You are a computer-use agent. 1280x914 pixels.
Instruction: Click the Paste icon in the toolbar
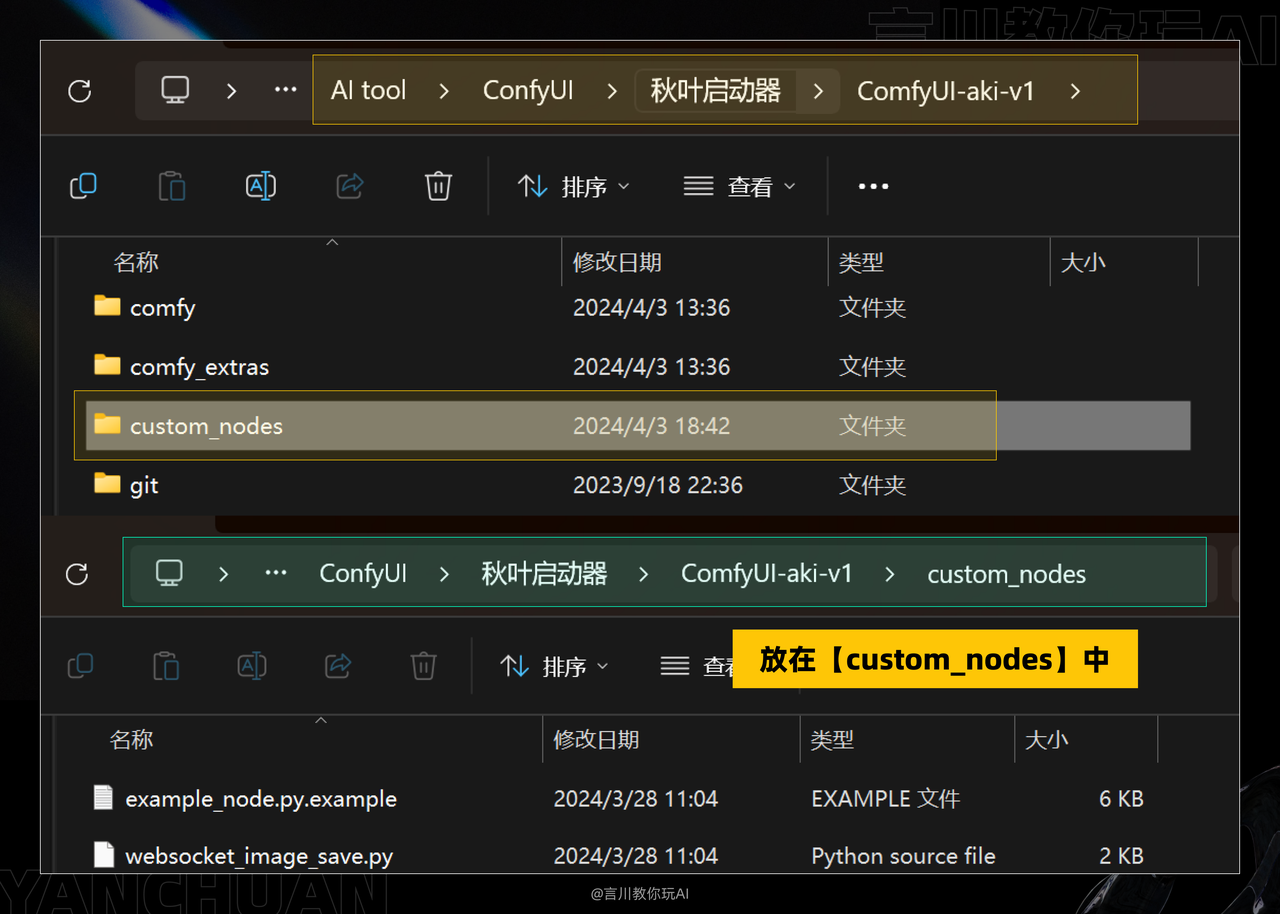click(x=171, y=185)
